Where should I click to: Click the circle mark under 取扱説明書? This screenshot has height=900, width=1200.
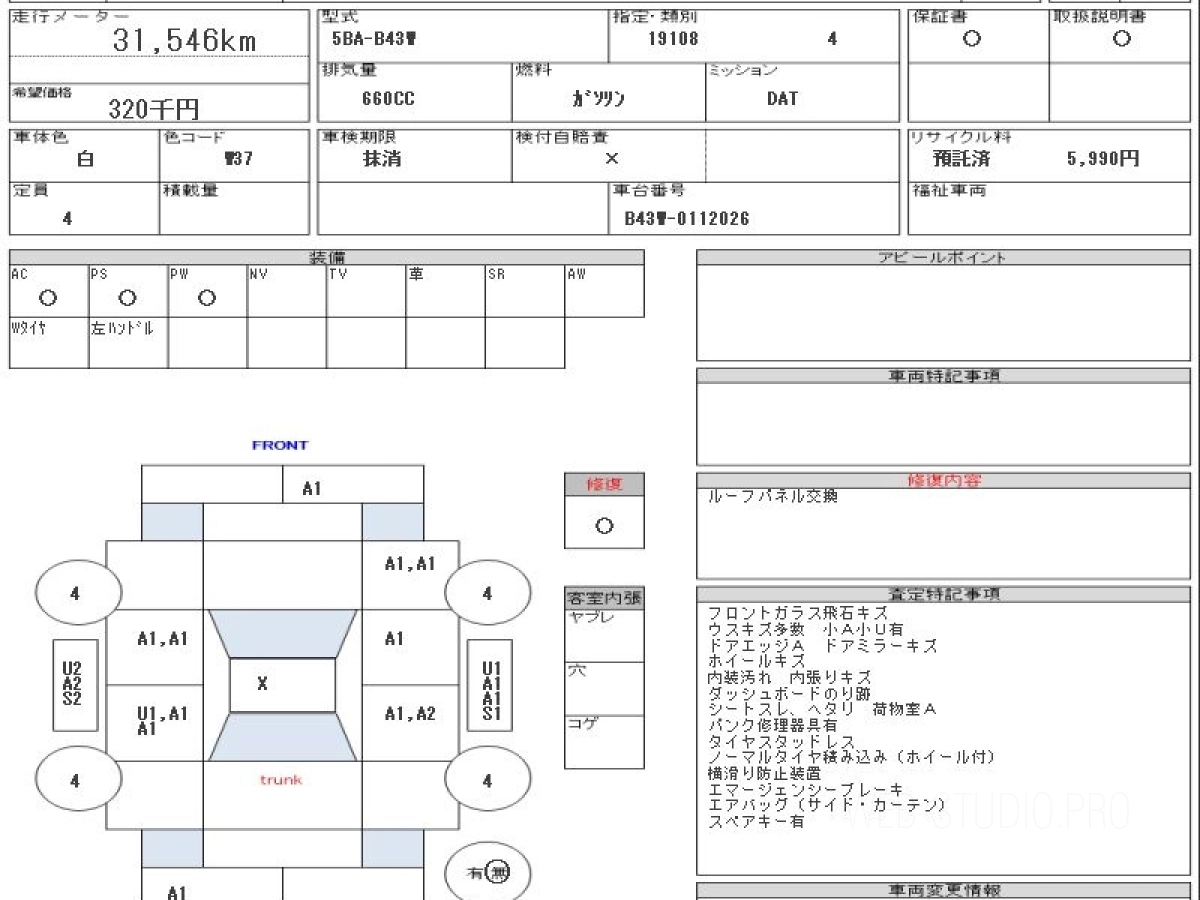click(x=1122, y=39)
